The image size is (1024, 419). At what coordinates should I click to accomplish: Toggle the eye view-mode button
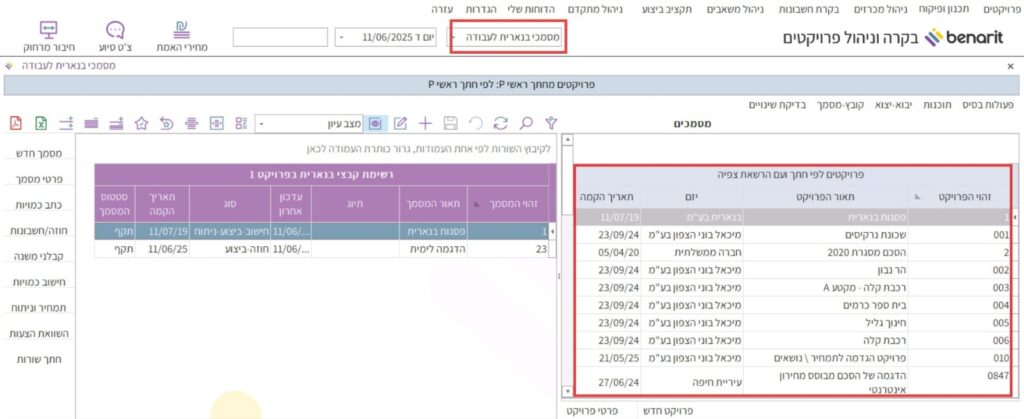376,123
